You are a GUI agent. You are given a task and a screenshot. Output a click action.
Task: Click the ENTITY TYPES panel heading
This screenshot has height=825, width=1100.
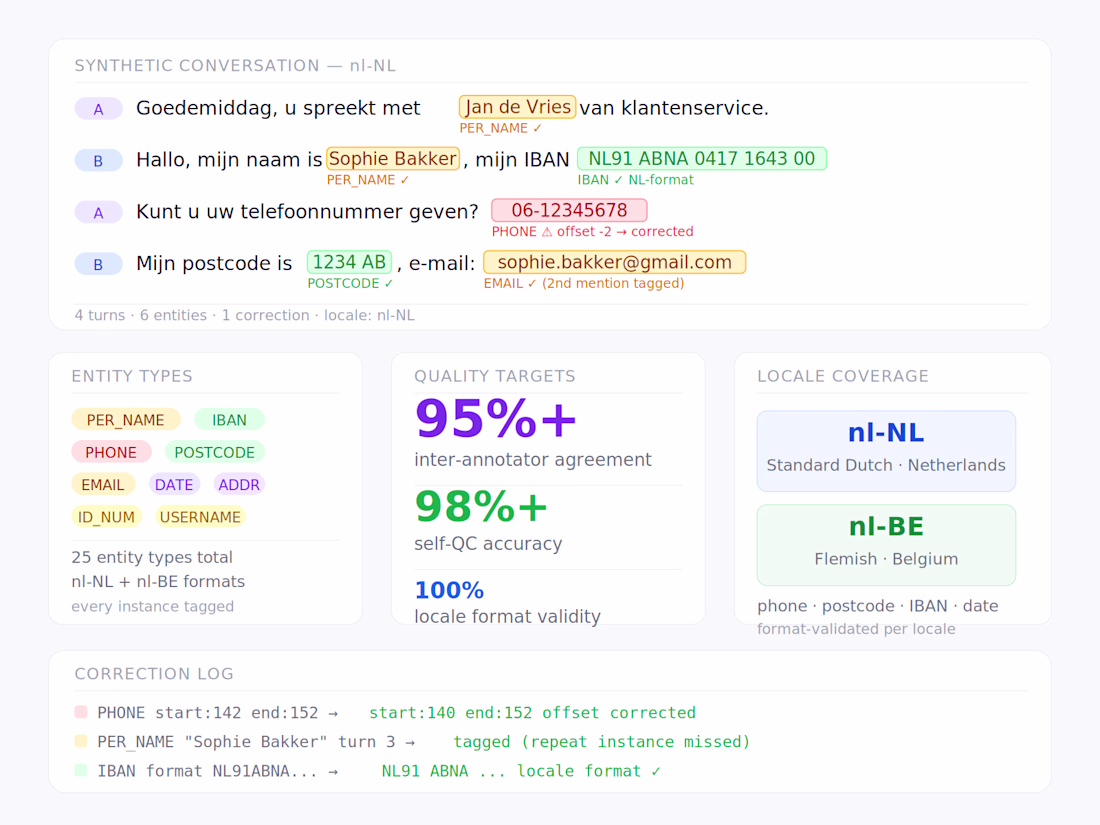click(x=132, y=376)
